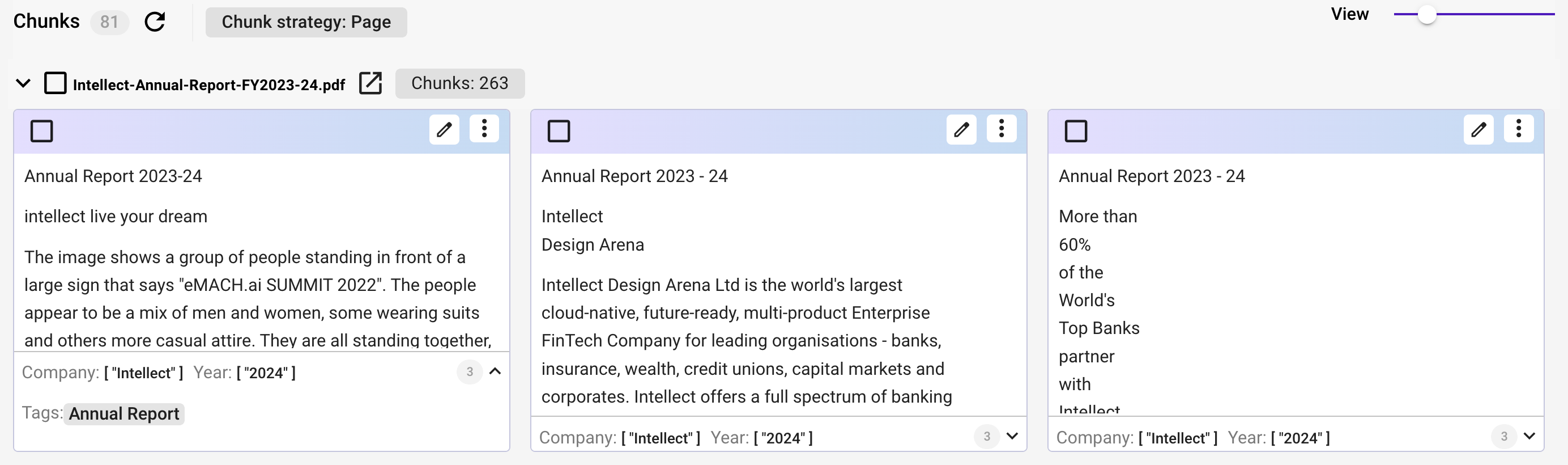Edit the 'Intellect Design Arena' chunk
The width and height of the screenshot is (1568, 465).
(x=961, y=129)
